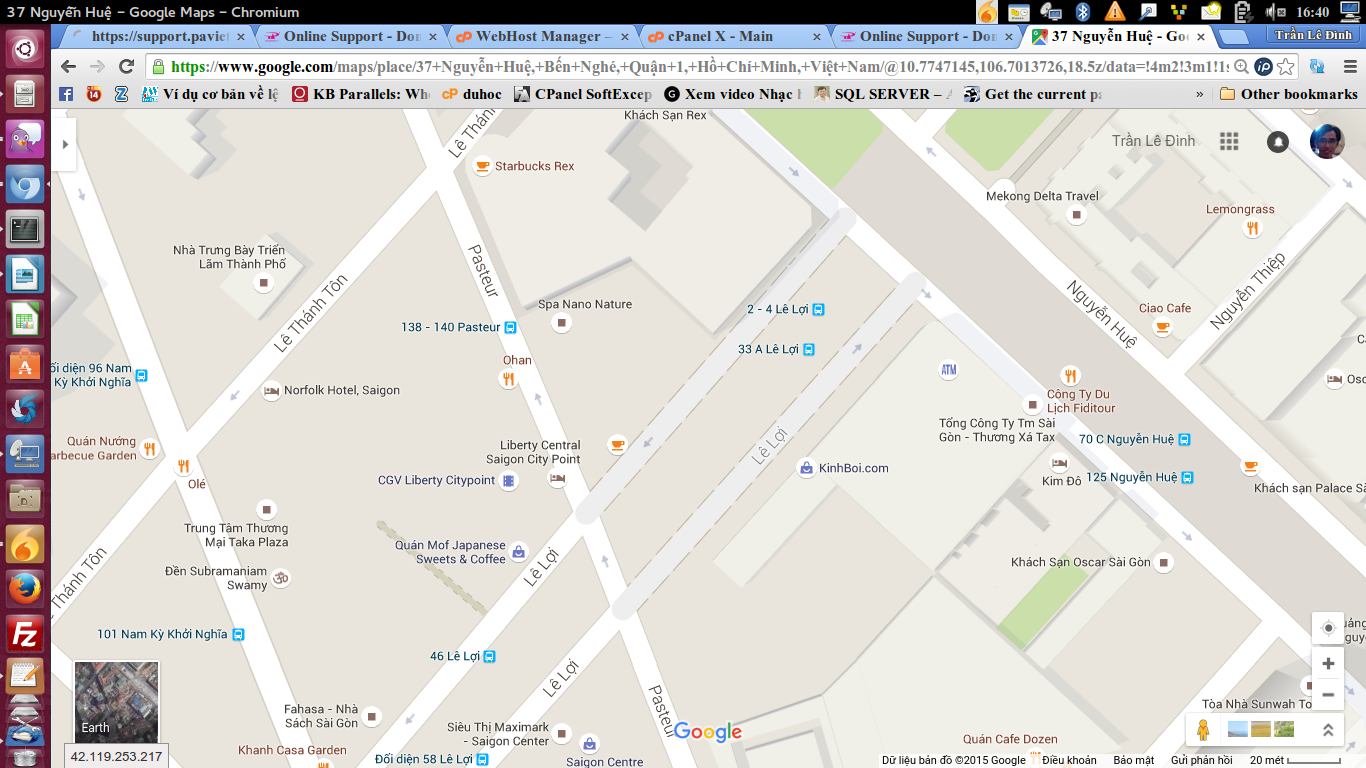The image size is (1366, 768).
Task: Click the Điều khoản terms link
Action: [1069, 760]
